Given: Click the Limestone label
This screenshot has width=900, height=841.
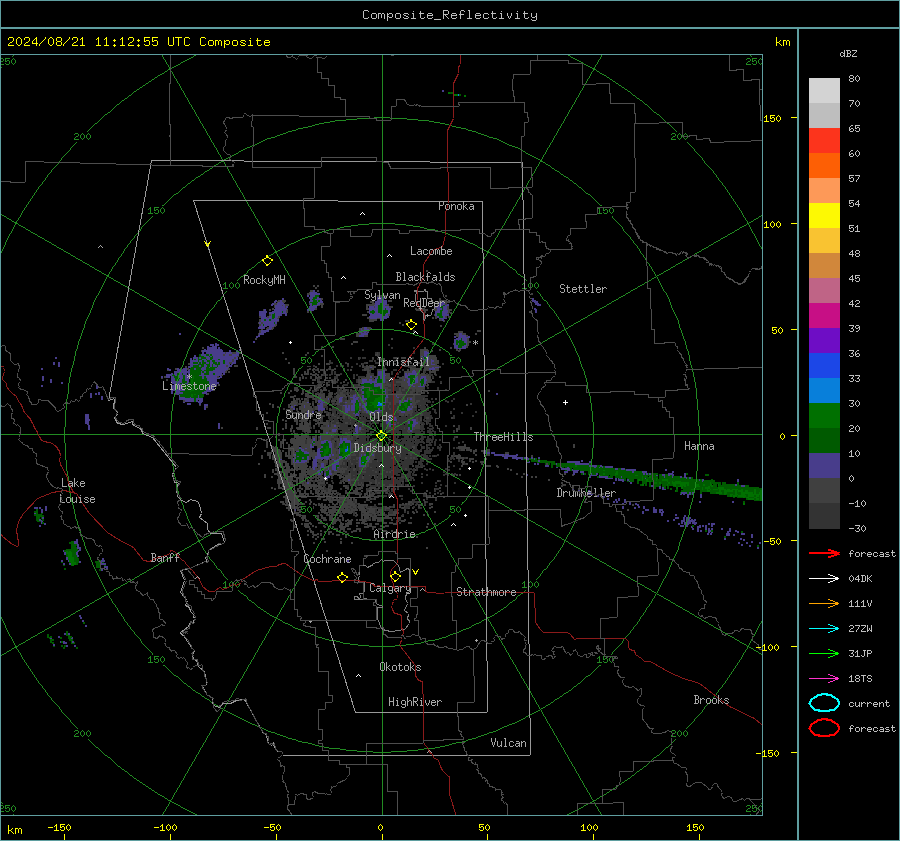Looking at the screenshot, I should [189, 386].
